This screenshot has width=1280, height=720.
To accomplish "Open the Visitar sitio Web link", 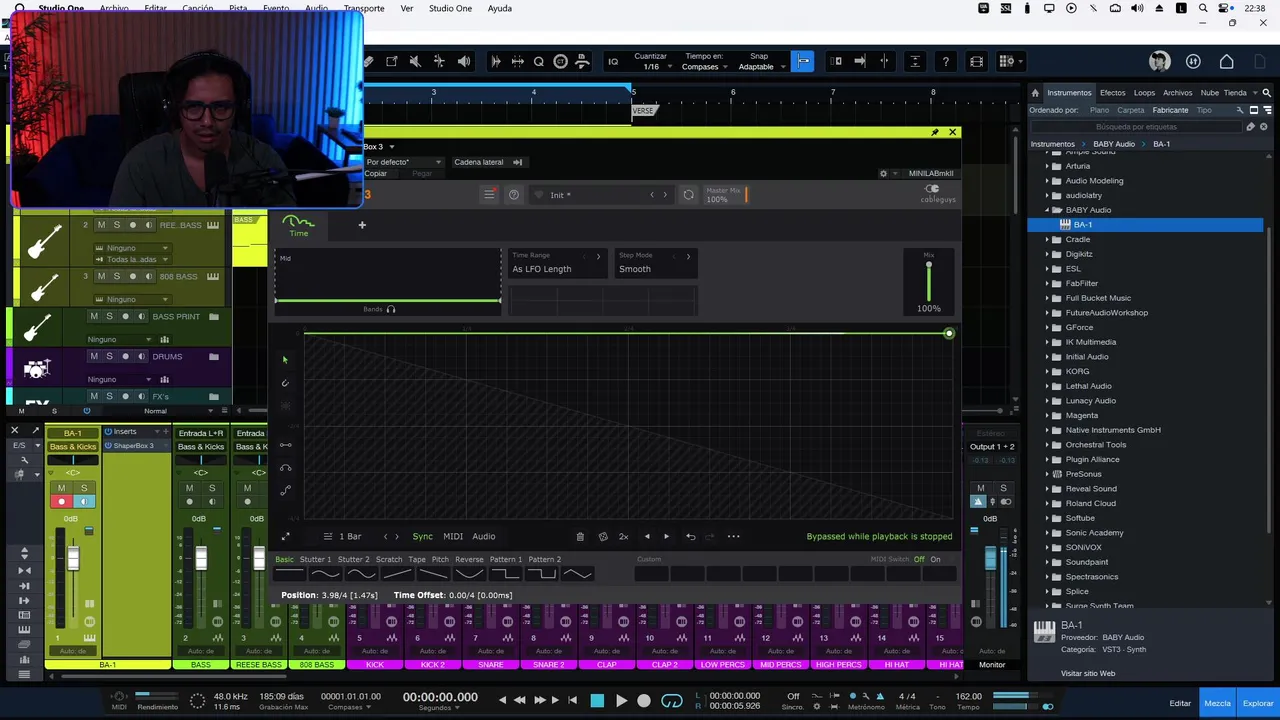I will click(x=1088, y=674).
